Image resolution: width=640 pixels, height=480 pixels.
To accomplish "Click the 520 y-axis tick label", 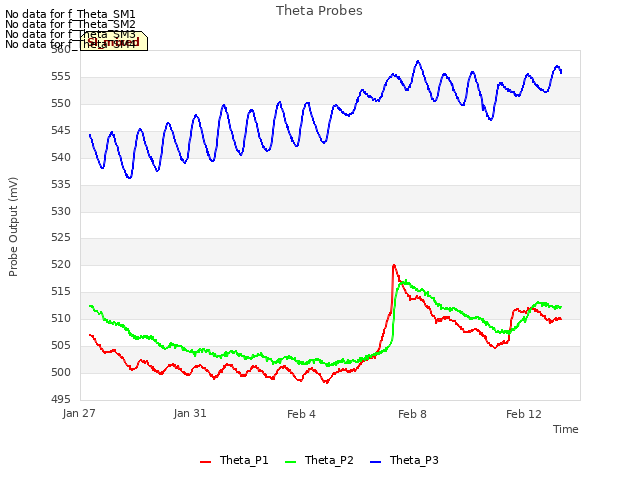I will point(61,264).
